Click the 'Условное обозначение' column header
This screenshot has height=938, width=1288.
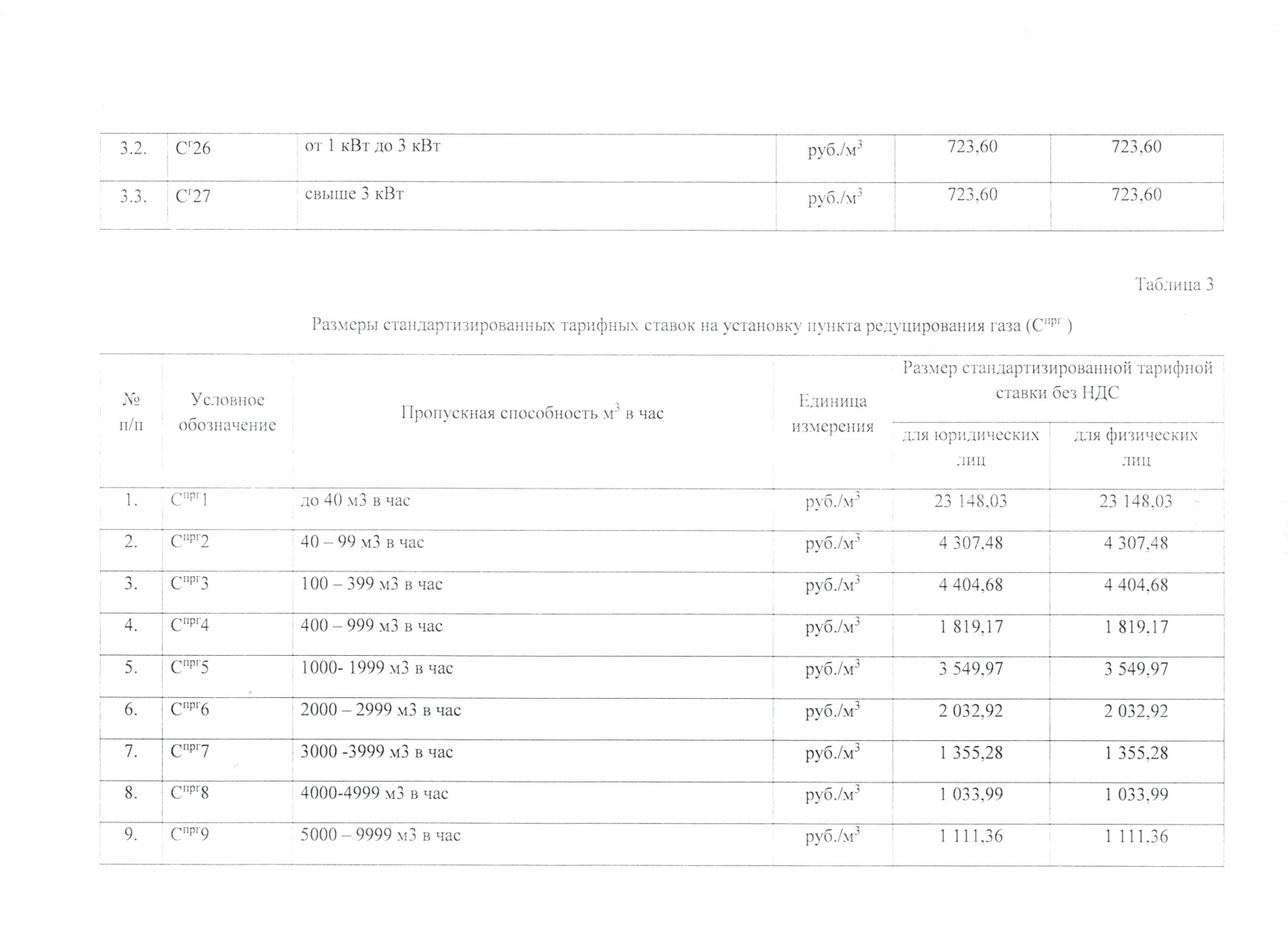227,412
